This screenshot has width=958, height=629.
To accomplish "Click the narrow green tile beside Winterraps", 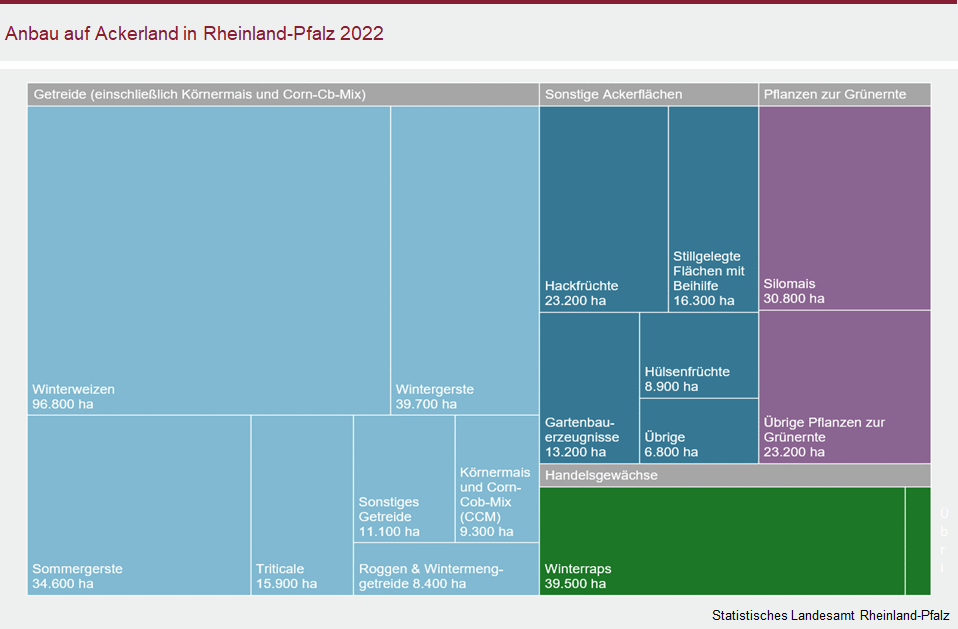I will pos(918,541).
